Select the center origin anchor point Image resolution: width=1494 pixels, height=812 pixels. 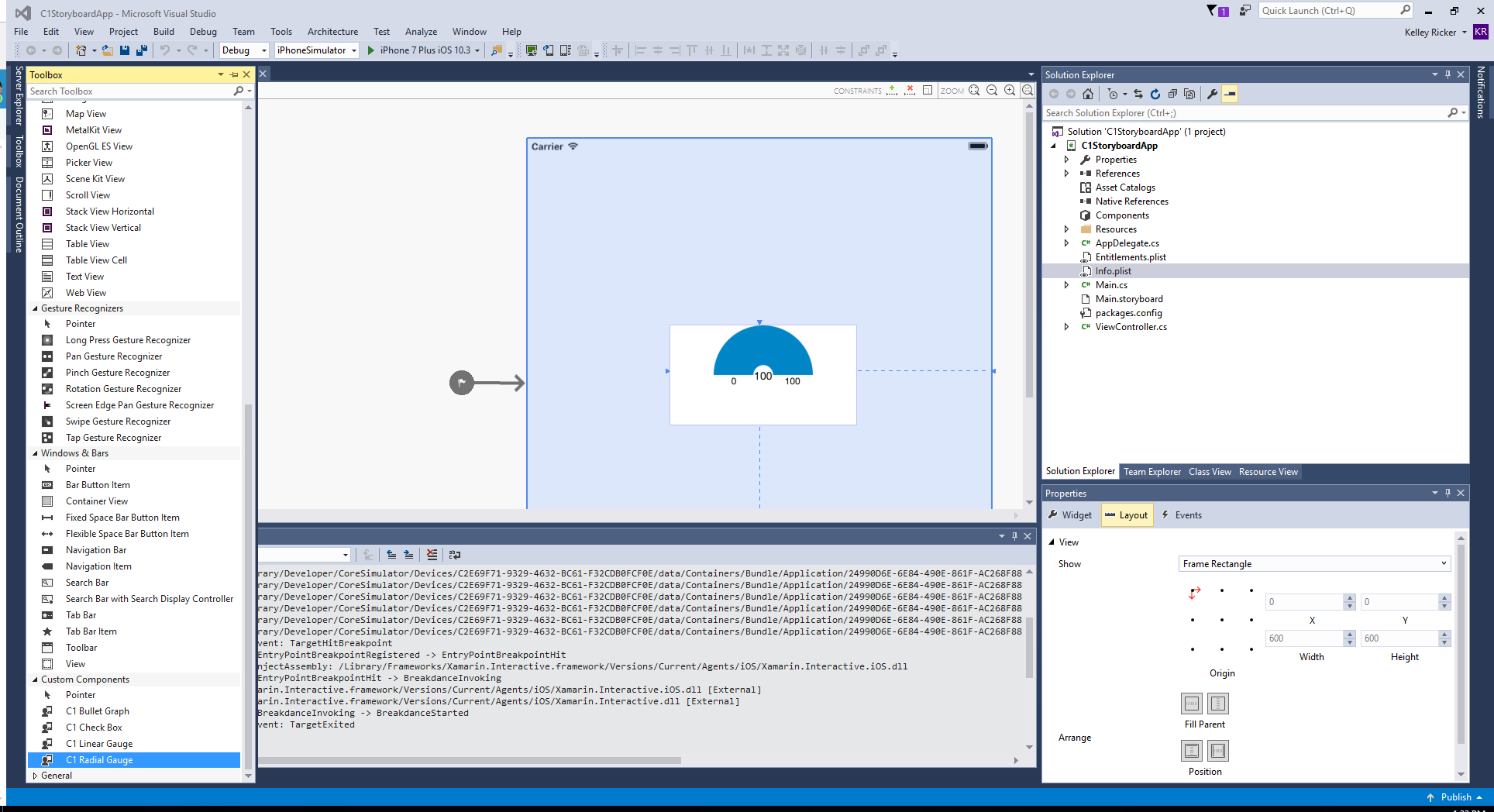click(1222, 620)
